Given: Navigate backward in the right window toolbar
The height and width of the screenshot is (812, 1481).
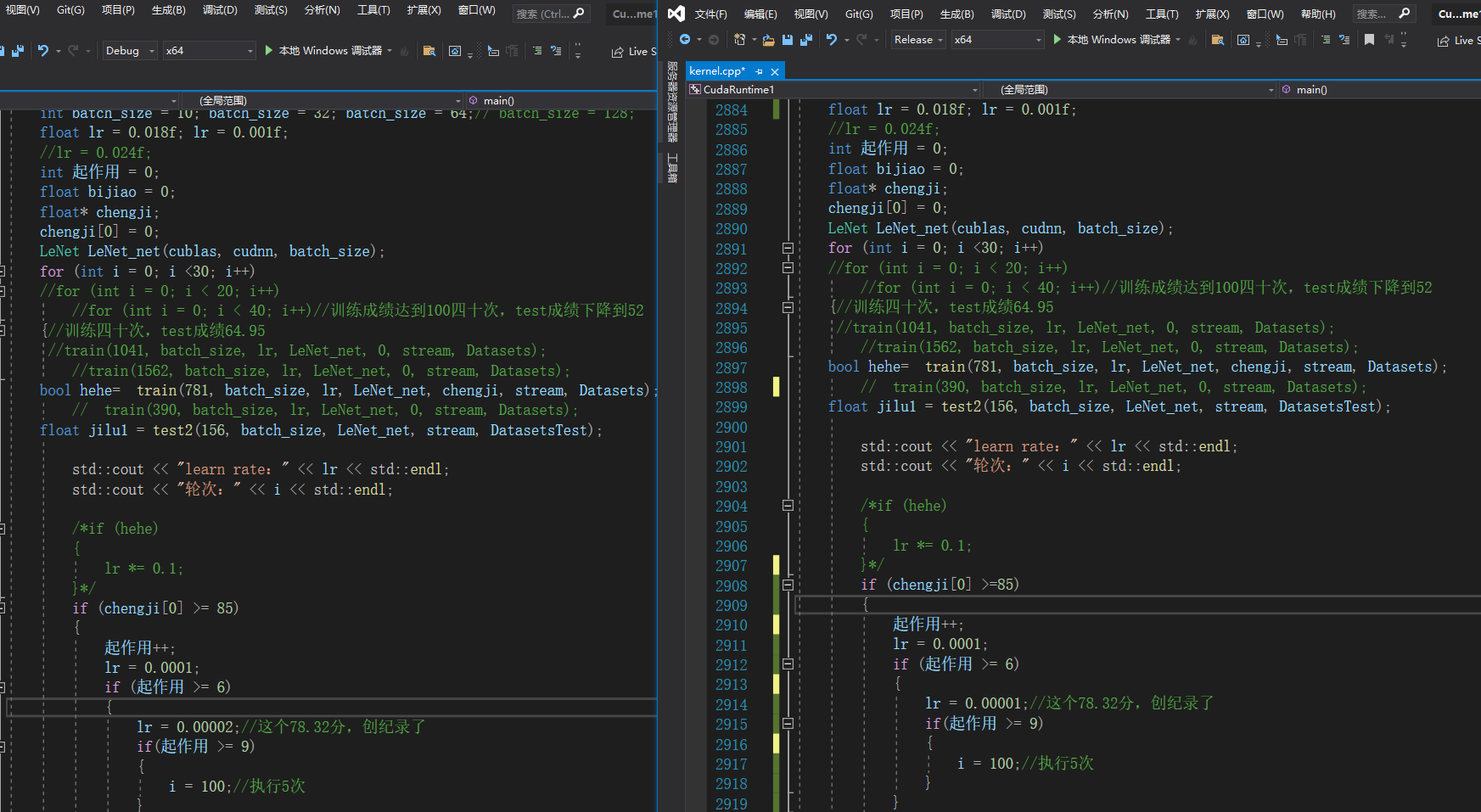Looking at the screenshot, I should (685, 40).
